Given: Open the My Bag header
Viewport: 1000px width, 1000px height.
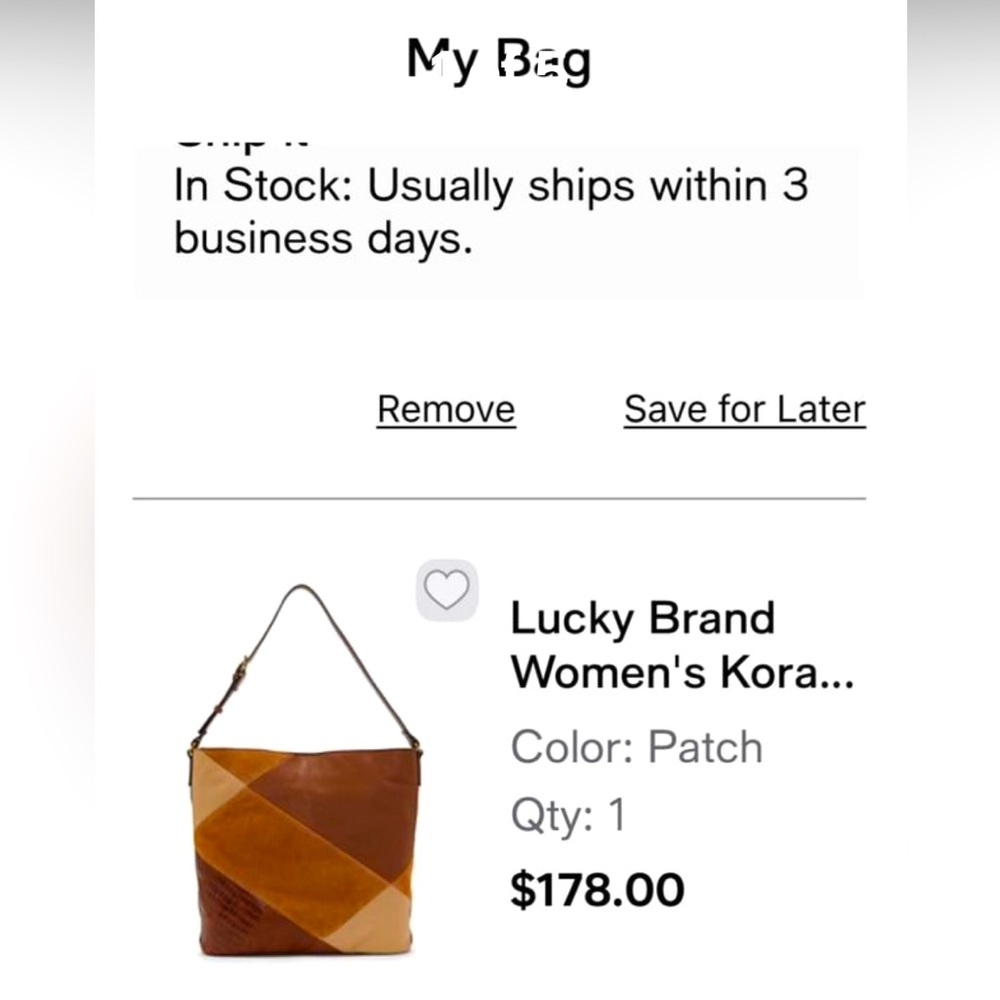Looking at the screenshot, I should tap(499, 60).
